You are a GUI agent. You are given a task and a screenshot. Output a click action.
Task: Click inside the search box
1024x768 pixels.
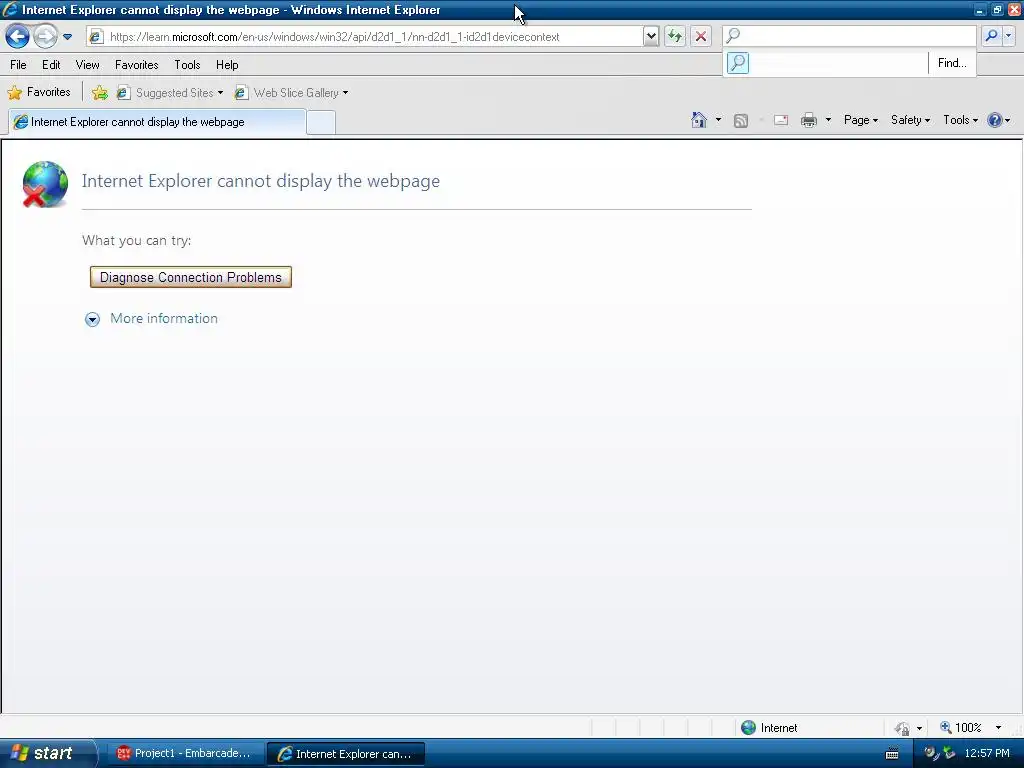coord(849,36)
